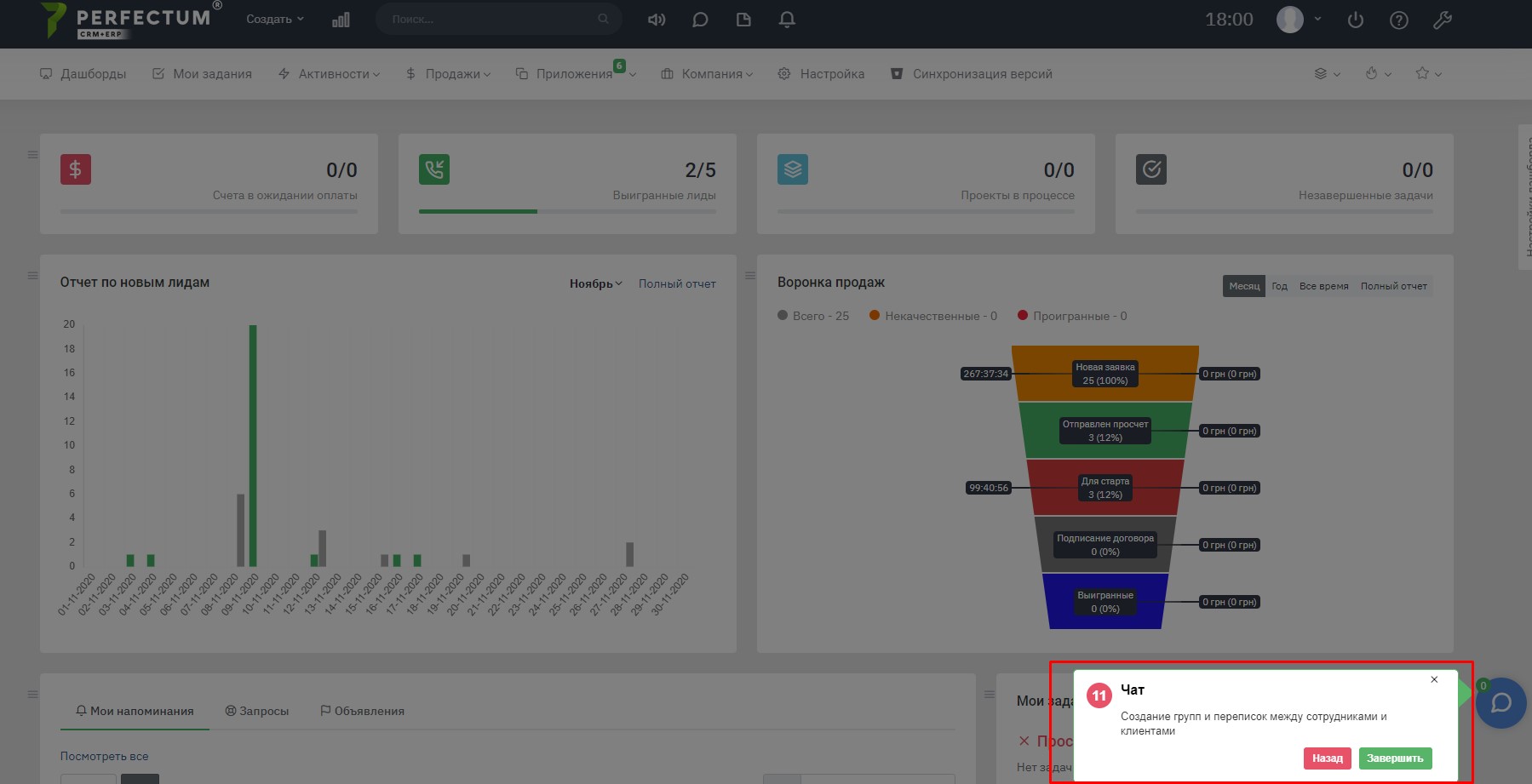Open the chat bubble icon in top bar
The width and height of the screenshot is (1532, 784).
pos(700,20)
